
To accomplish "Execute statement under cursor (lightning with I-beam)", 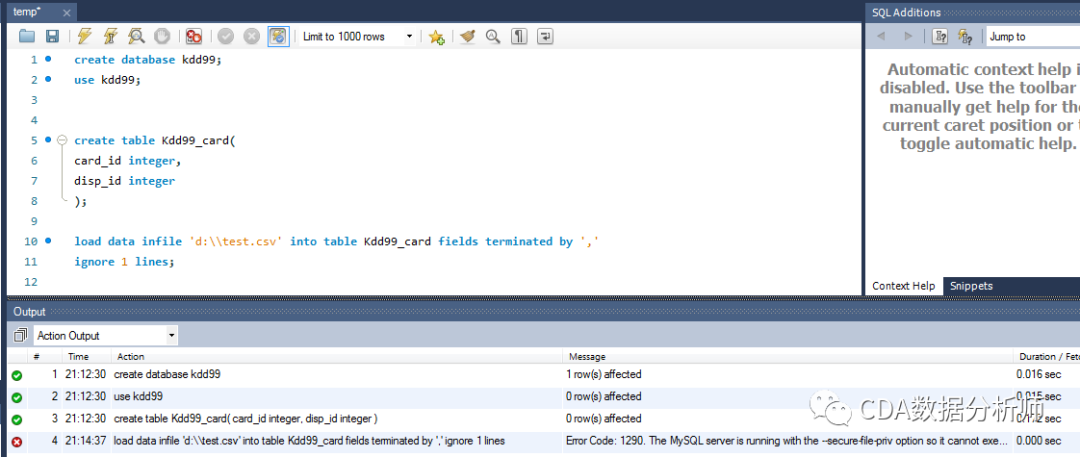I will [x=110, y=37].
